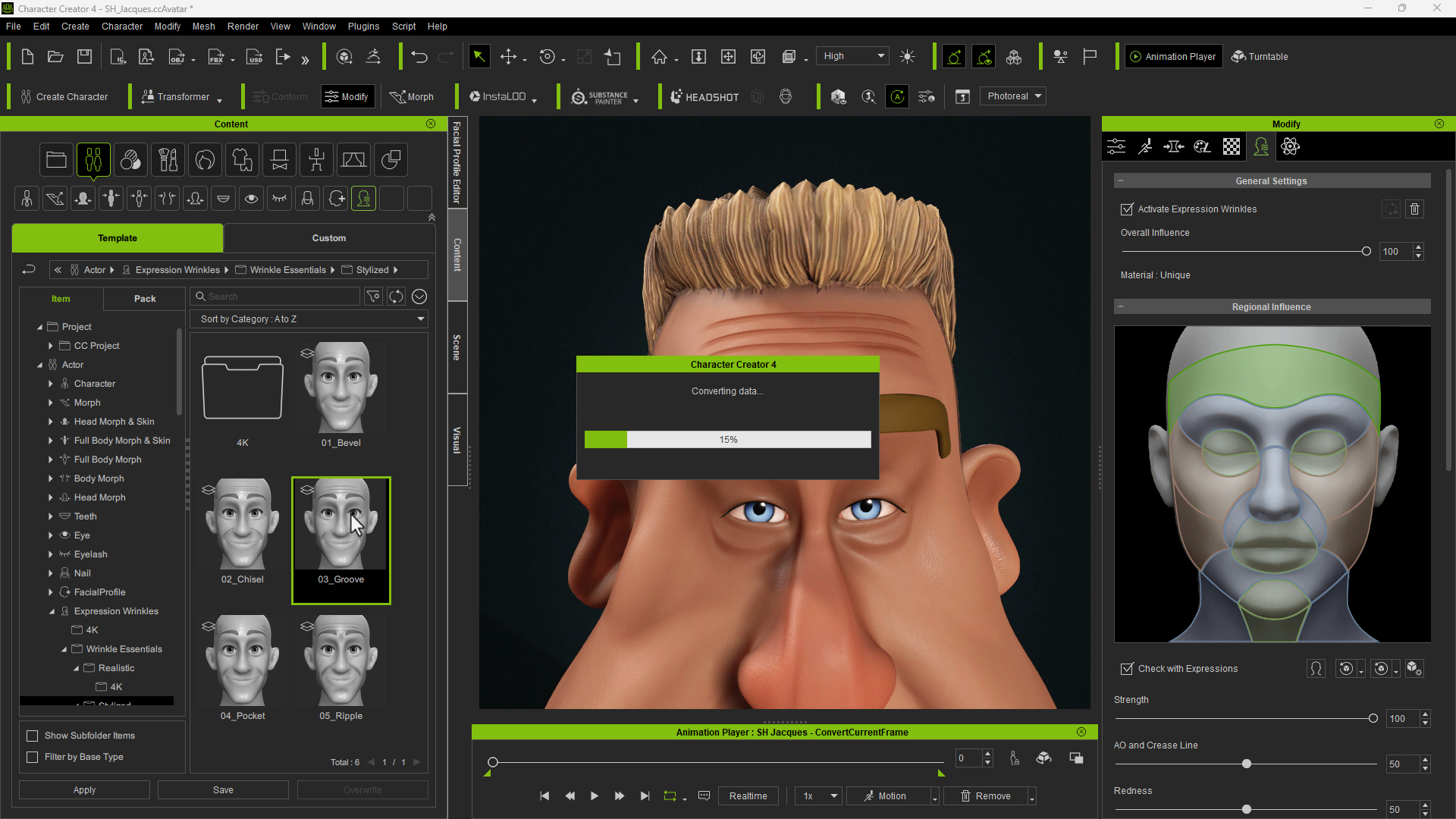This screenshot has width=1456, height=819.
Task: Open the Scene side tab
Action: (x=457, y=347)
